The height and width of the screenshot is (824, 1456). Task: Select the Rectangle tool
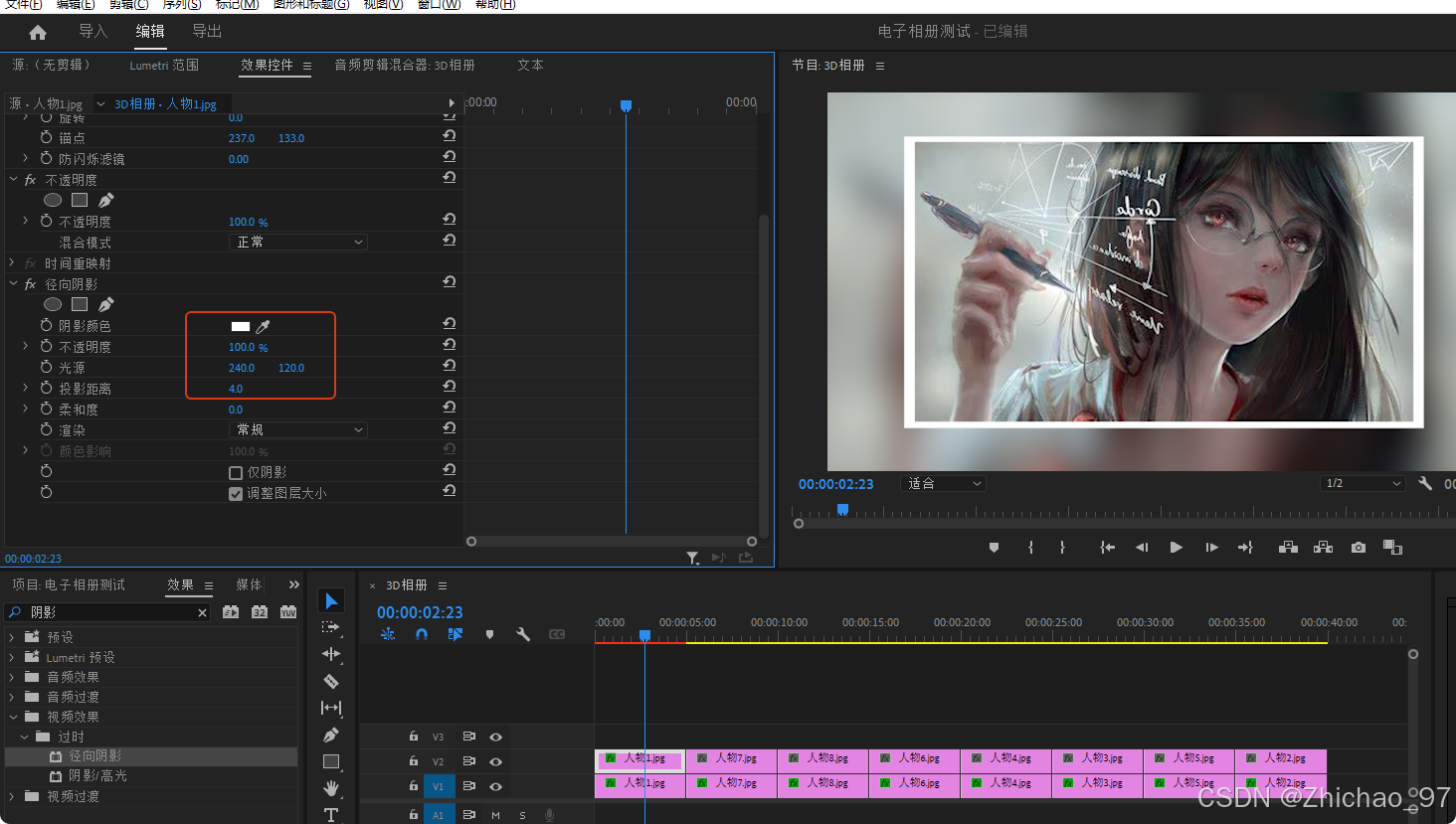click(331, 761)
